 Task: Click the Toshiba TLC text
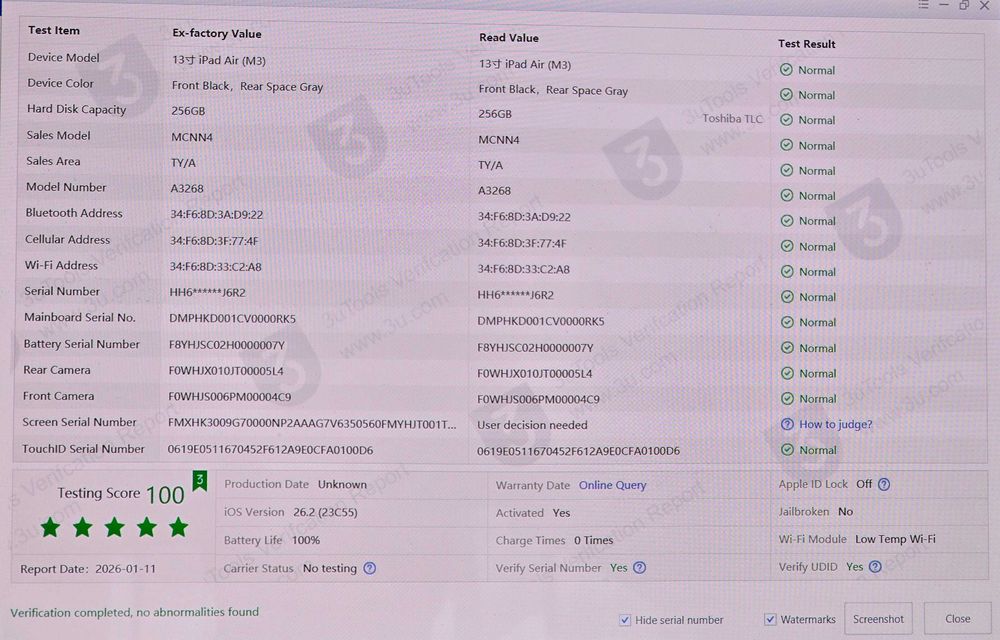(x=732, y=119)
